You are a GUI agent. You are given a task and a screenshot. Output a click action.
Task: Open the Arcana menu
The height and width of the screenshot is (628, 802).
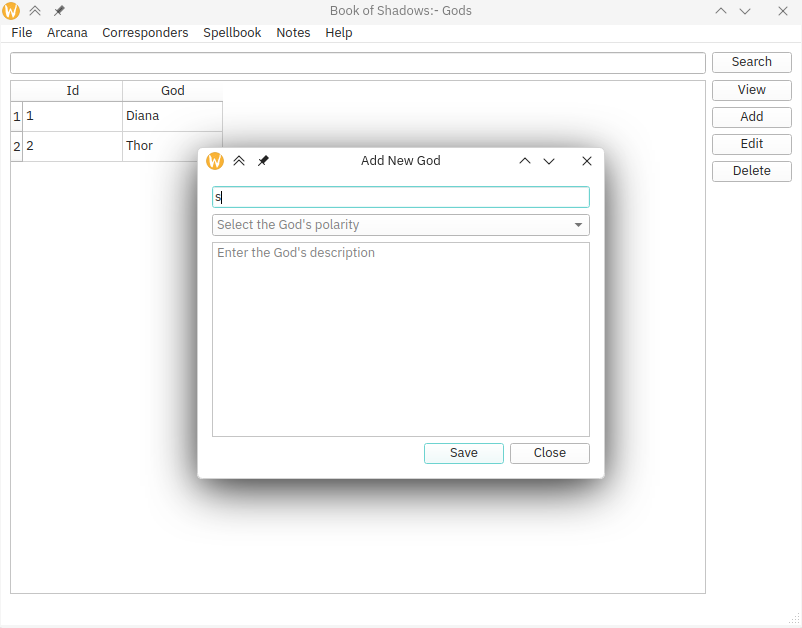click(x=67, y=33)
